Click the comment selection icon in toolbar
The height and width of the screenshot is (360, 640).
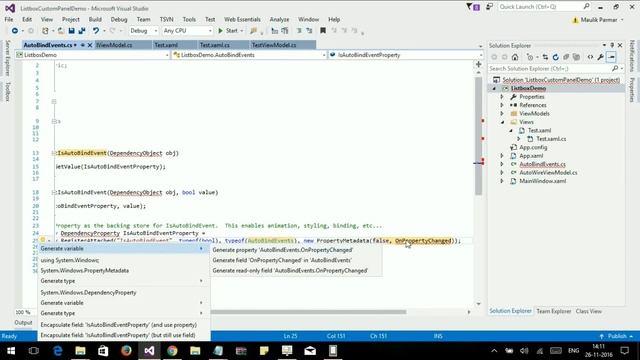pyautogui.click(x=299, y=31)
